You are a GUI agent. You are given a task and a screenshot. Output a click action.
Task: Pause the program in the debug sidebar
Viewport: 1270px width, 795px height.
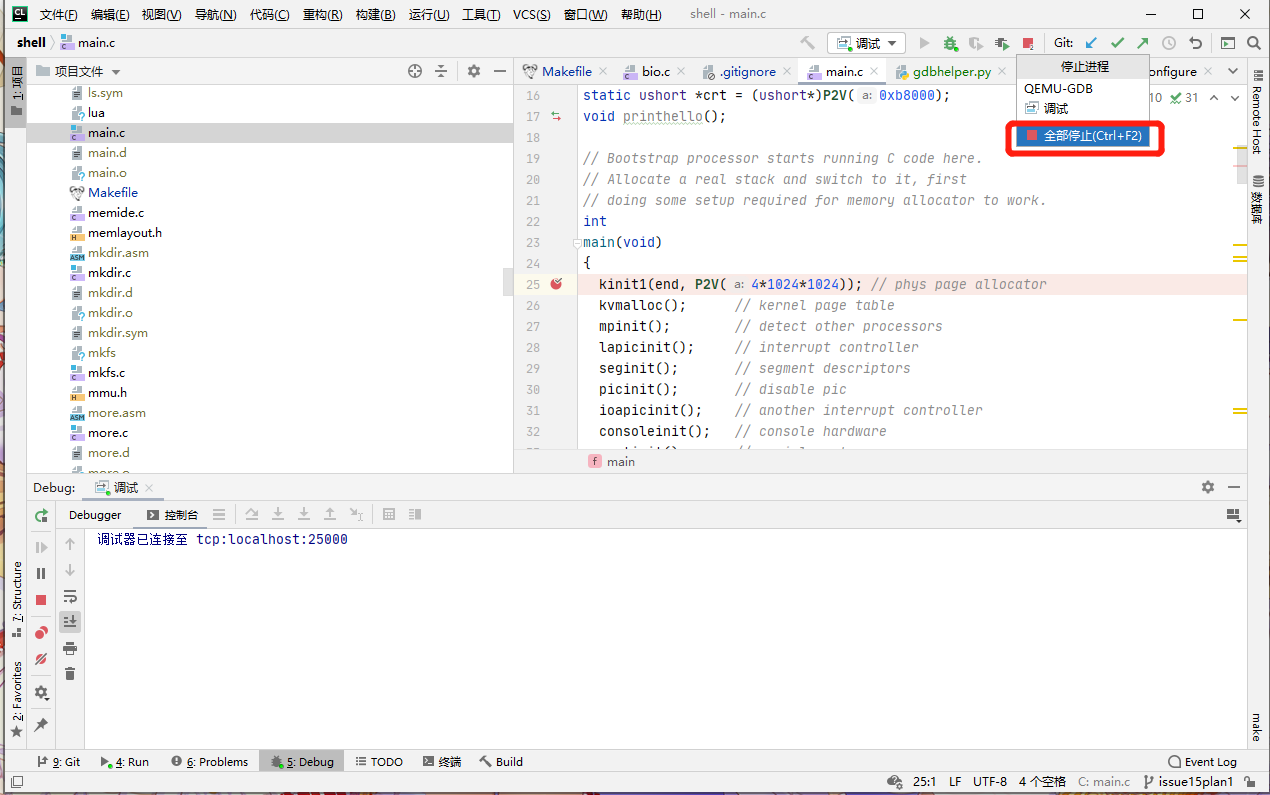(41, 573)
